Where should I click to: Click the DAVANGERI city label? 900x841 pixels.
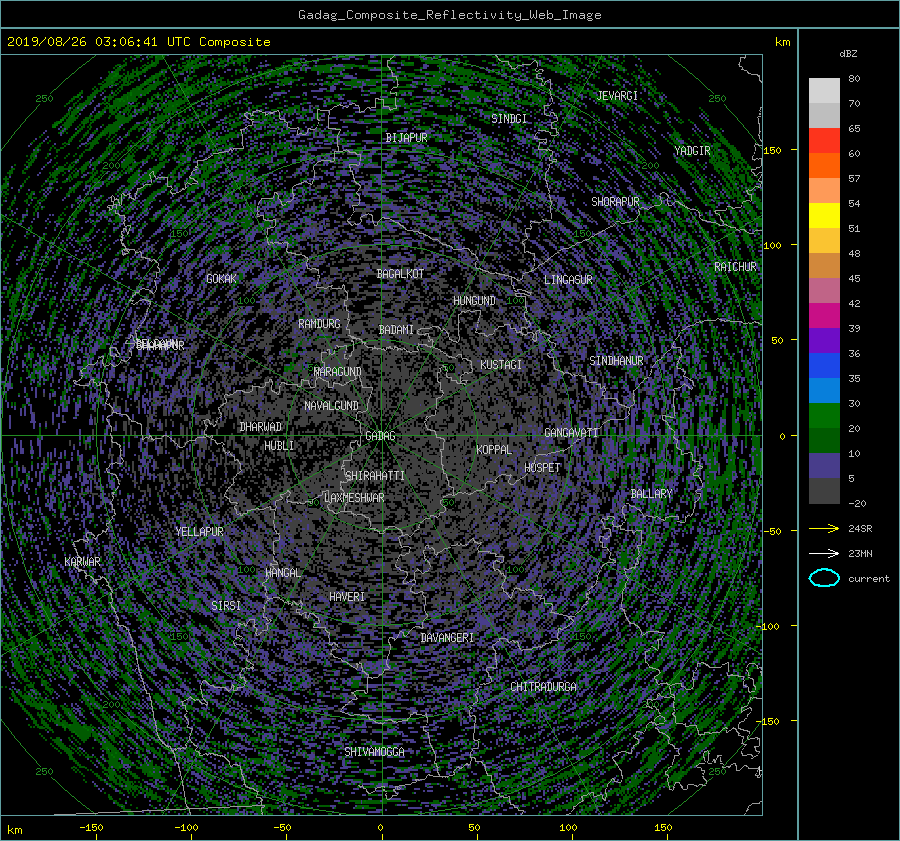(x=447, y=638)
